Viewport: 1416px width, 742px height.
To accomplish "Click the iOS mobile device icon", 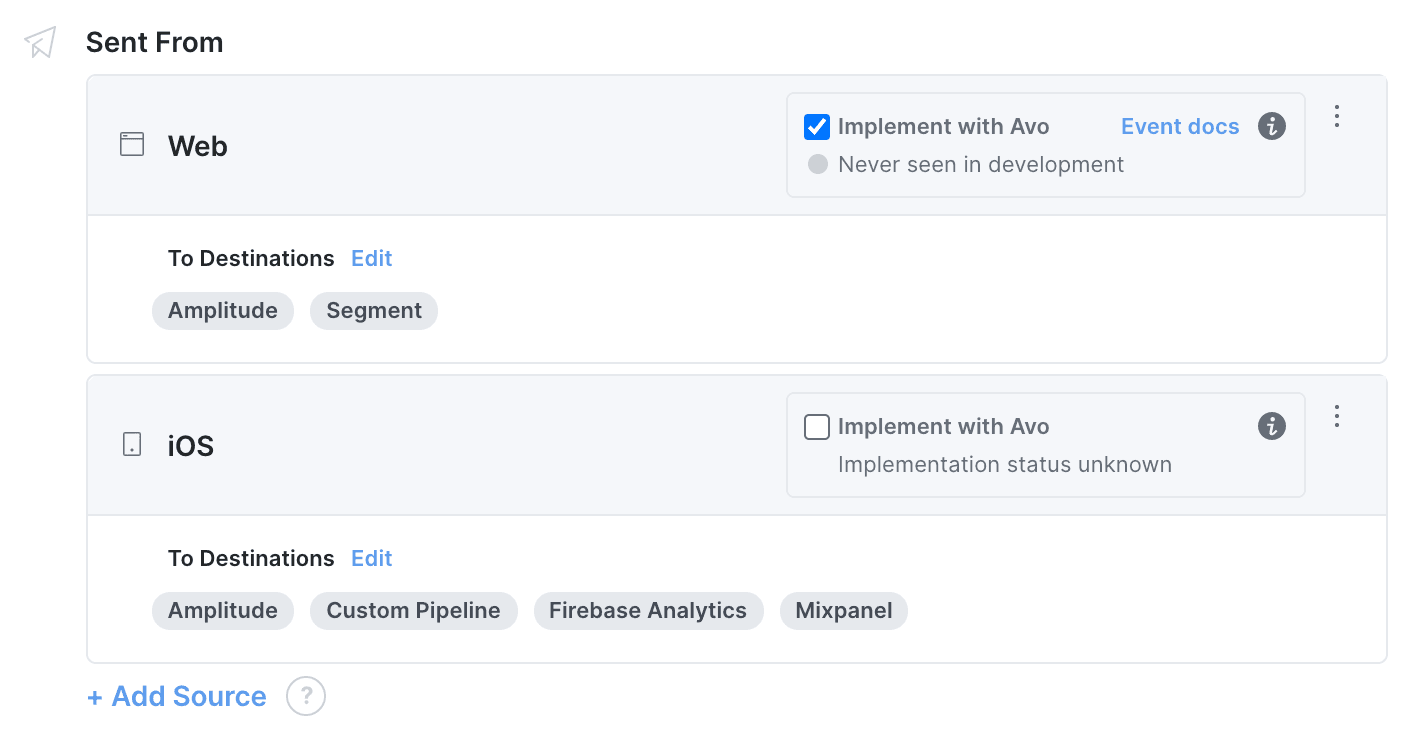I will click(x=132, y=445).
